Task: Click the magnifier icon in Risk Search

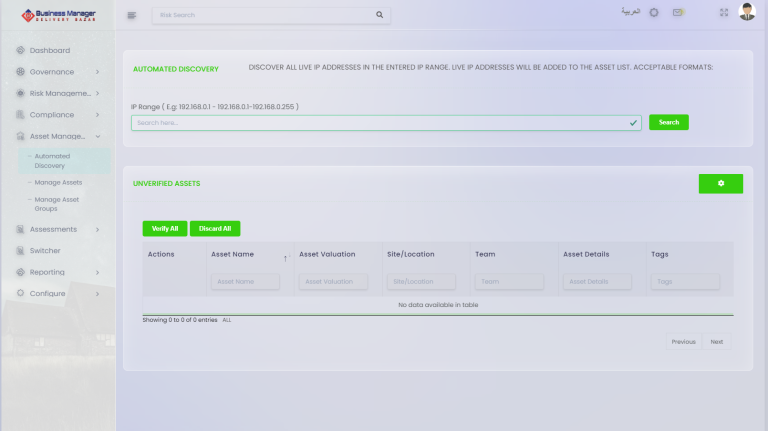Action: pyautogui.click(x=379, y=15)
